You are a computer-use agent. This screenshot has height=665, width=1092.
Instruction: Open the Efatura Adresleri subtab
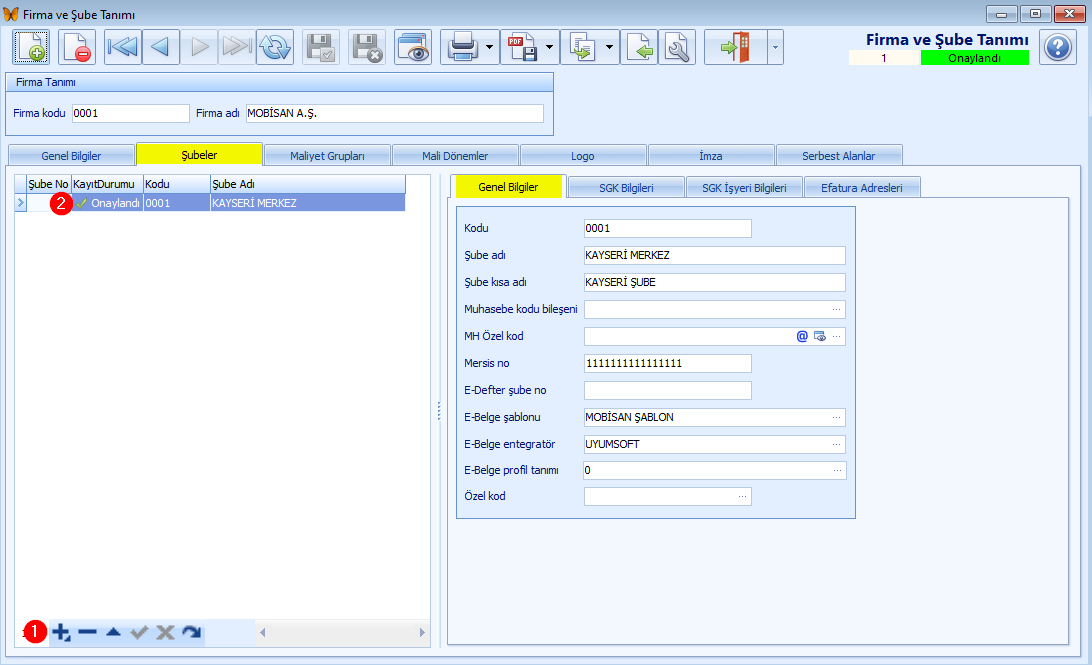[861, 188]
